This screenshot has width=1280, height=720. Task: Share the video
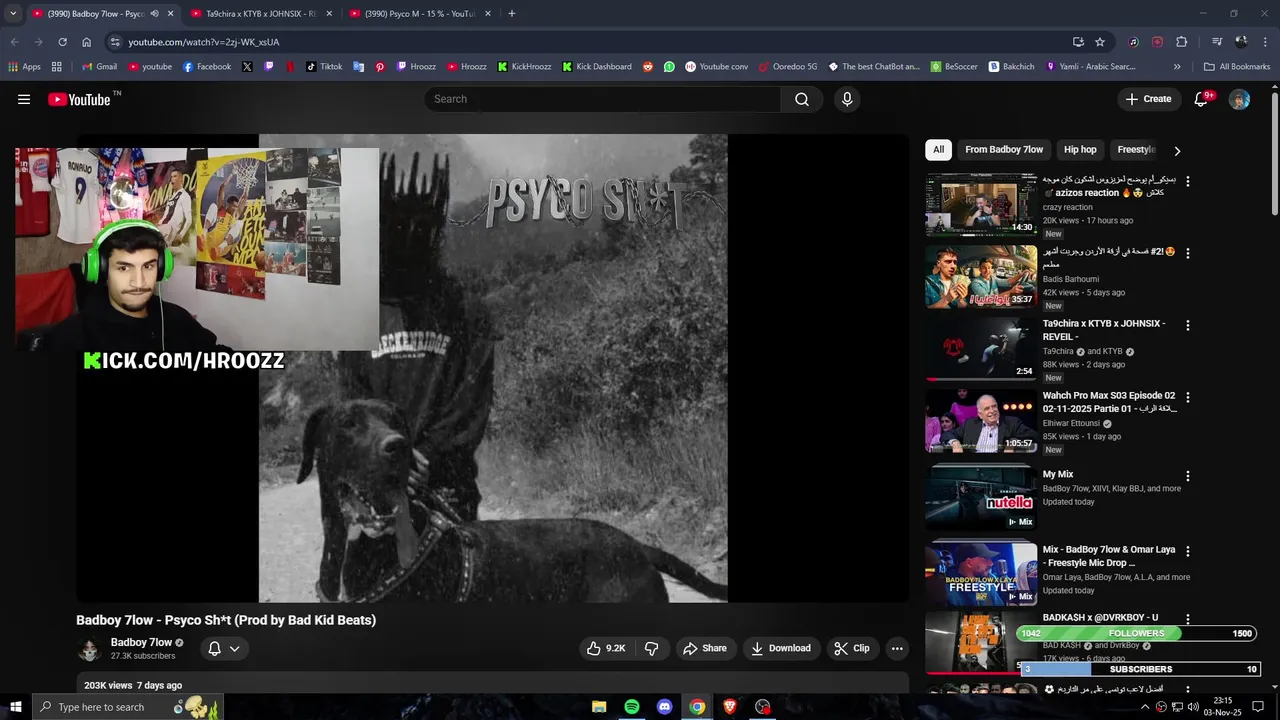[x=705, y=648]
